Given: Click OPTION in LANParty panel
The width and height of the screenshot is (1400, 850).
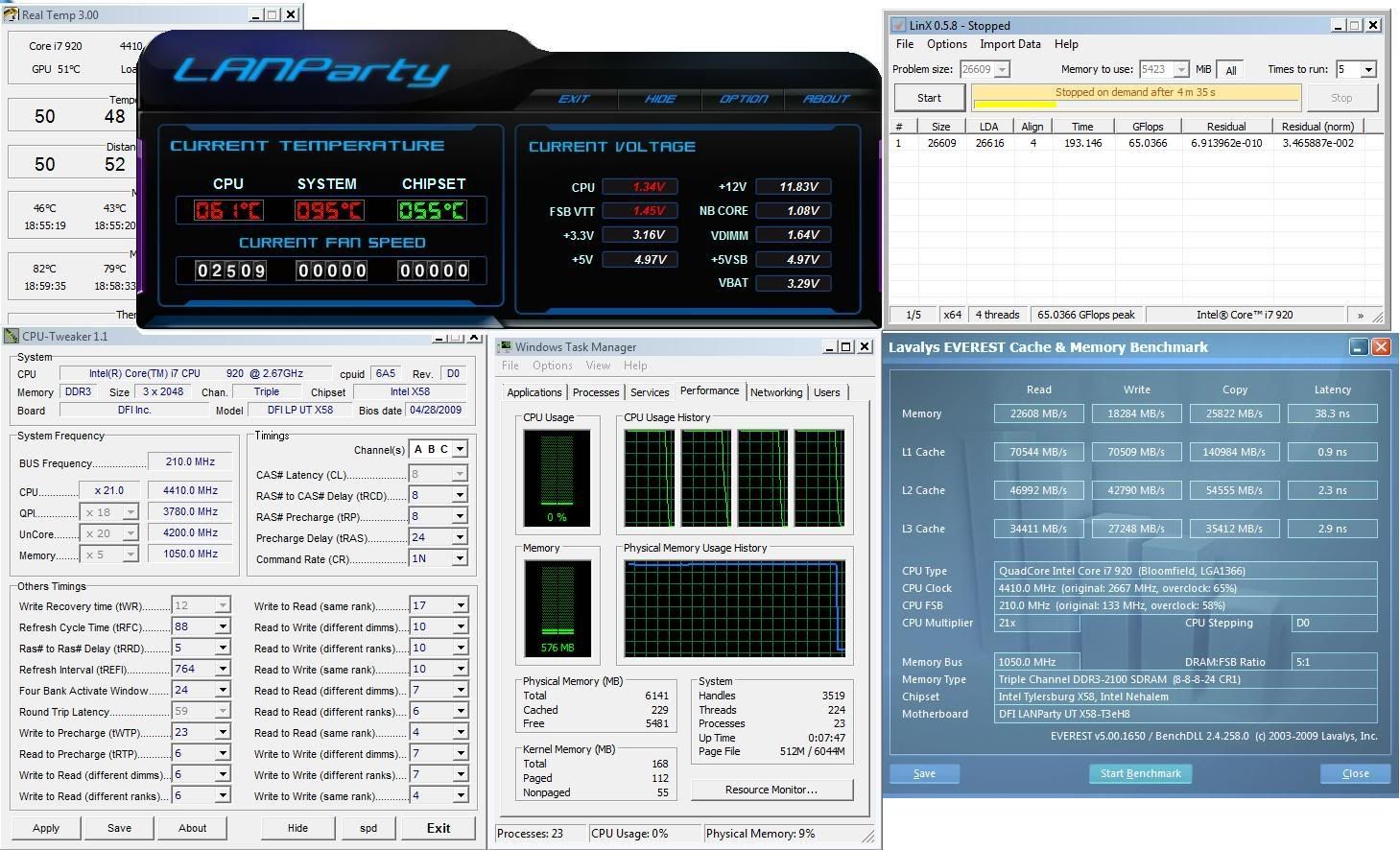Looking at the screenshot, I should click(744, 99).
